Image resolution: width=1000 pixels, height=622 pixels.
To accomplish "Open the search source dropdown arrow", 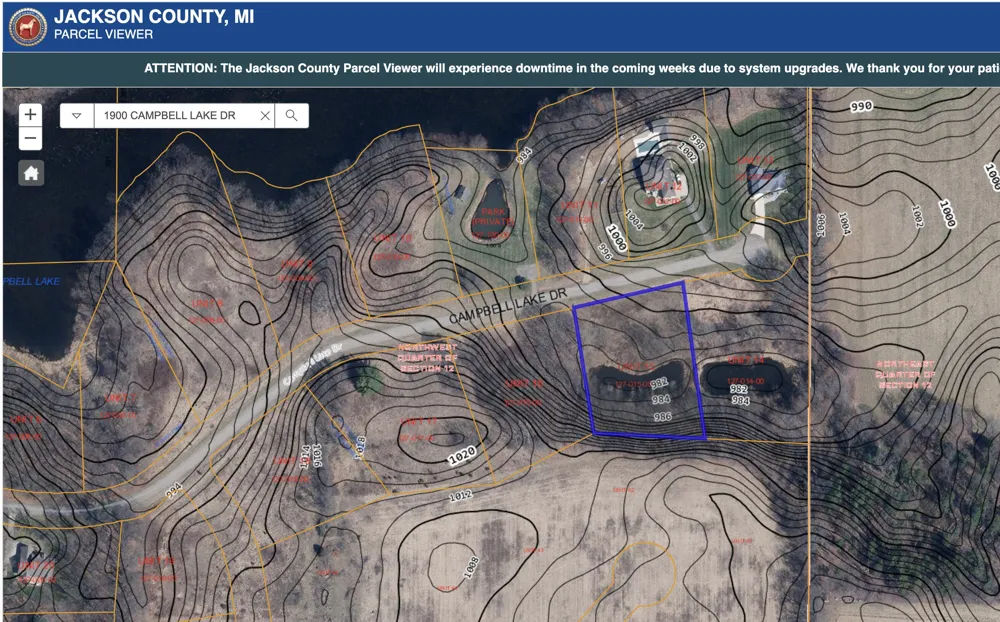I will [x=77, y=115].
